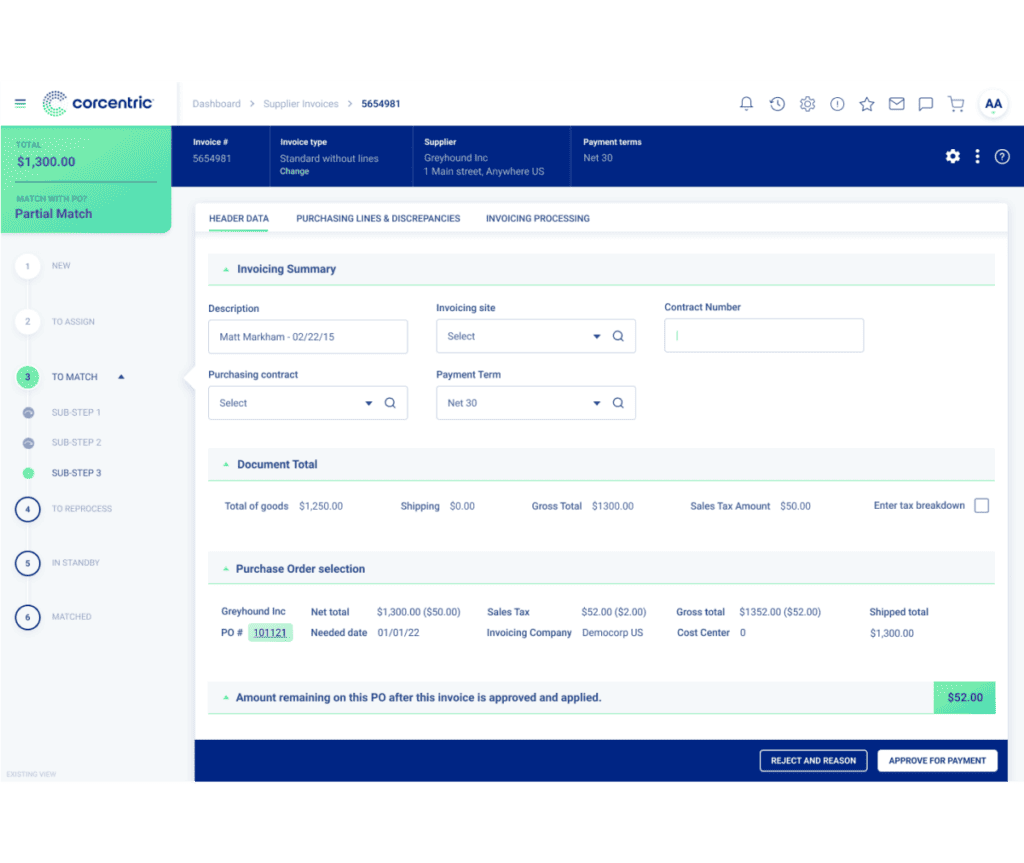
Task: Enable the Enter tax breakdown checkbox
Action: (981, 506)
